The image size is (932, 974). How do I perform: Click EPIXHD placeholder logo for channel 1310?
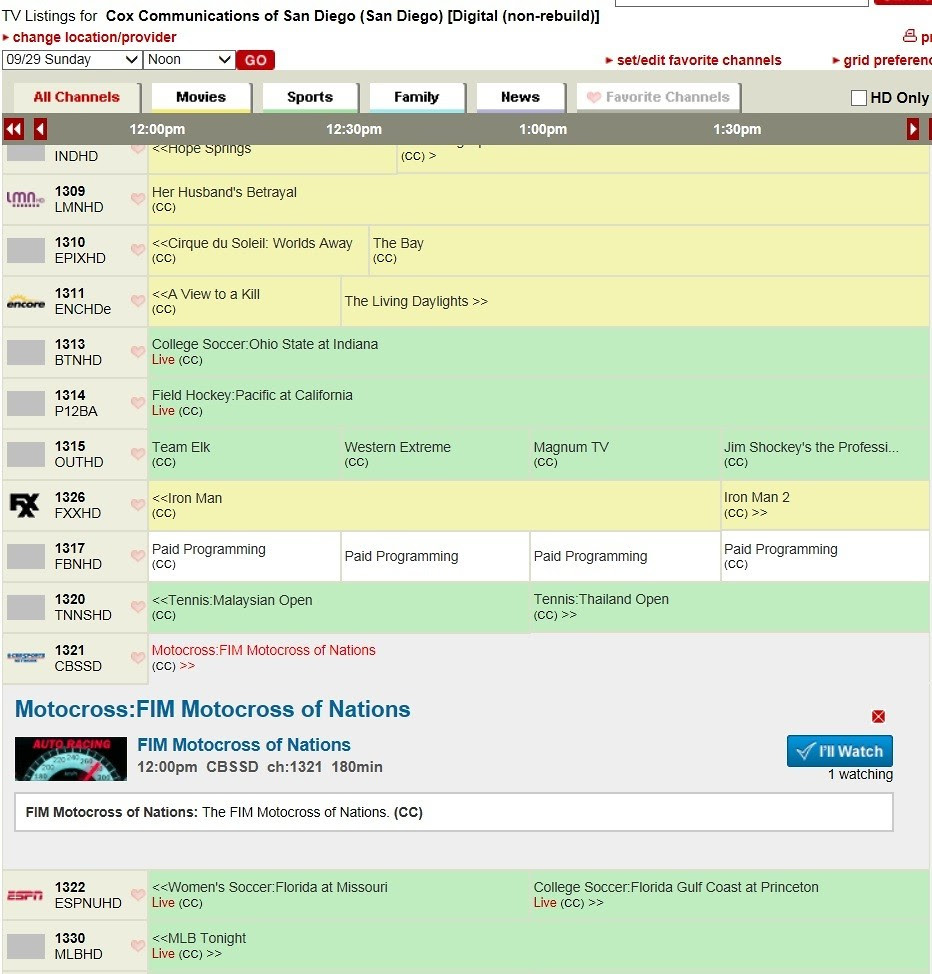pyautogui.click(x=25, y=250)
